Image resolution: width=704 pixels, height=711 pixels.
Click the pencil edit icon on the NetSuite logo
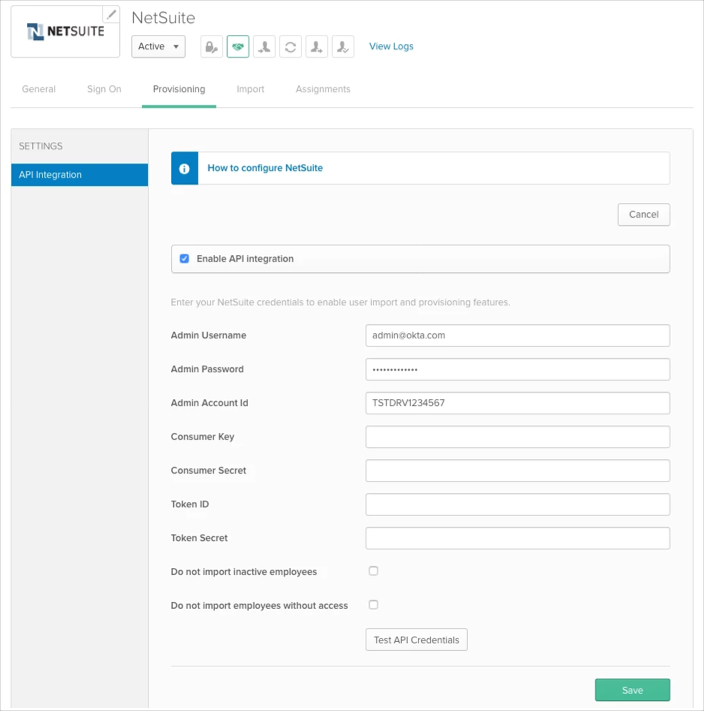pos(111,15)
